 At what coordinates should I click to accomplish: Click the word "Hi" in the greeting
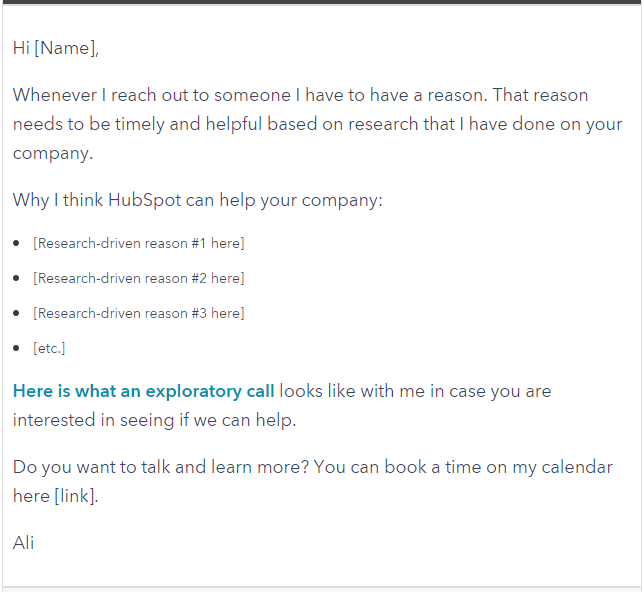point(21,48)
